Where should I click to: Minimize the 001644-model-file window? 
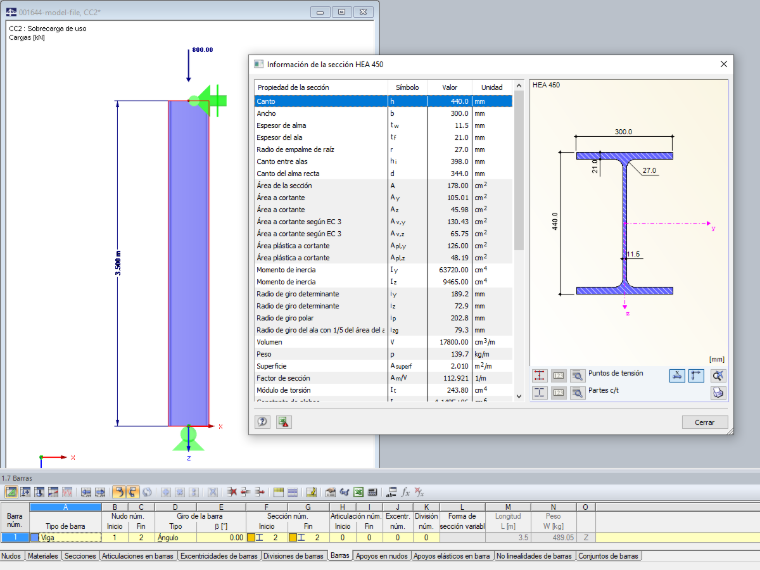(x=320, y=12)
